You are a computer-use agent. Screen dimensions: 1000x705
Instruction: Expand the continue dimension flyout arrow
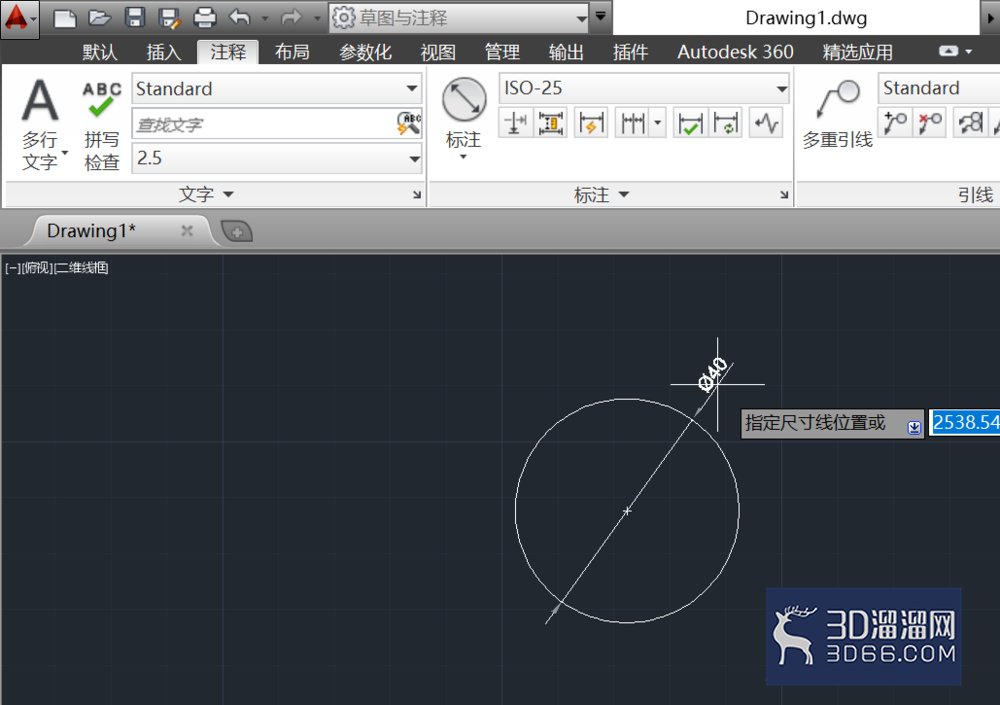click(658, 122)
